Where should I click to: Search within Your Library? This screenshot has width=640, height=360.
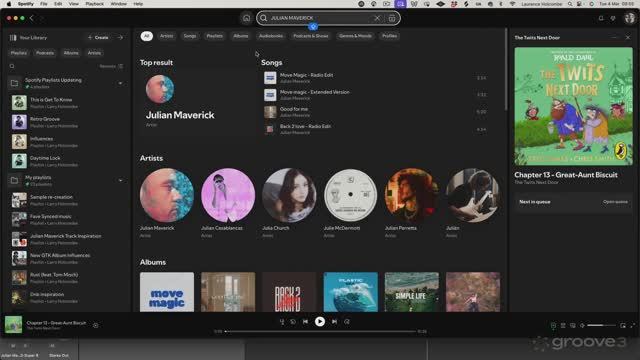(12, 66)
